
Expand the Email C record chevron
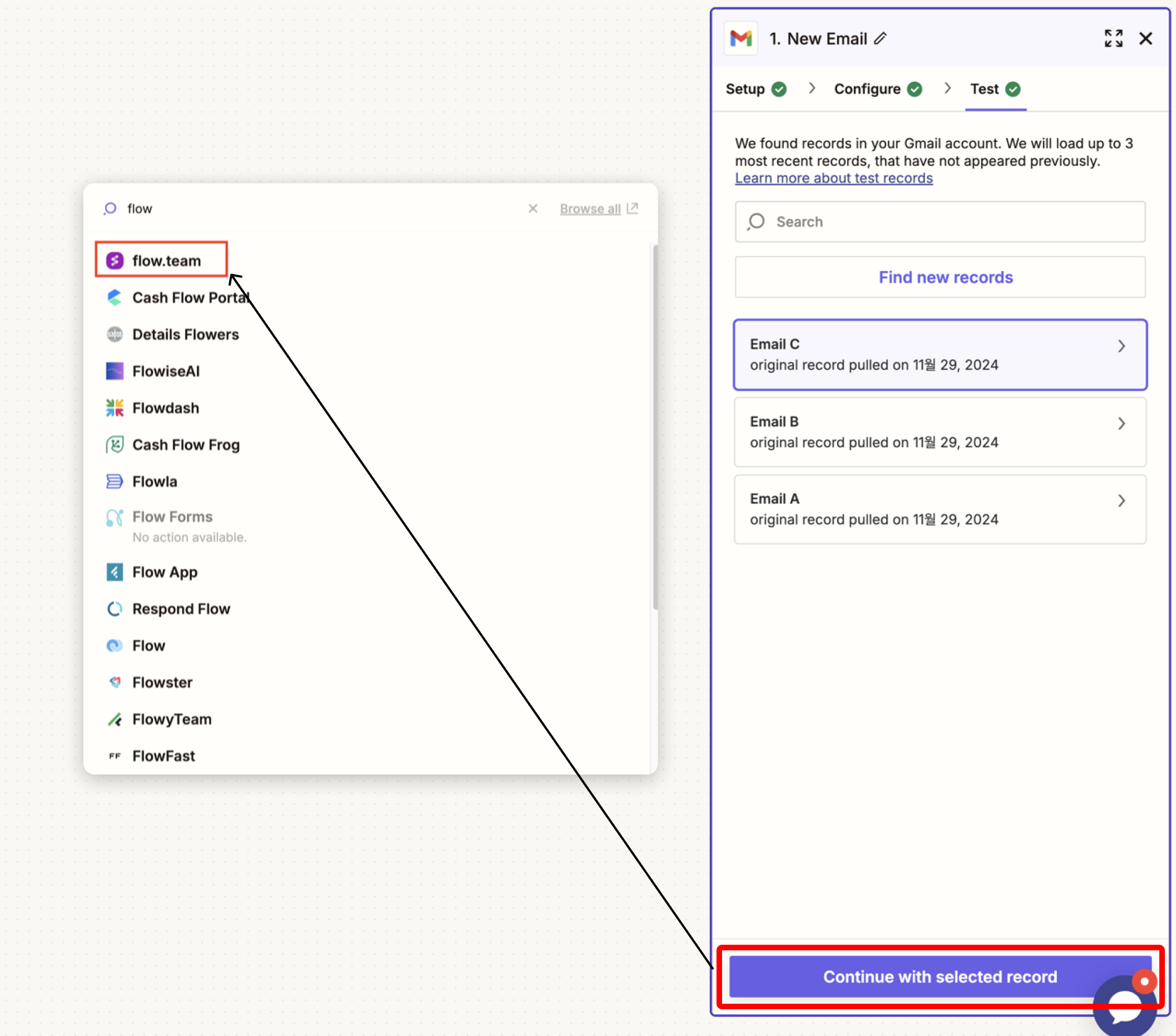tap(1121, 346)
